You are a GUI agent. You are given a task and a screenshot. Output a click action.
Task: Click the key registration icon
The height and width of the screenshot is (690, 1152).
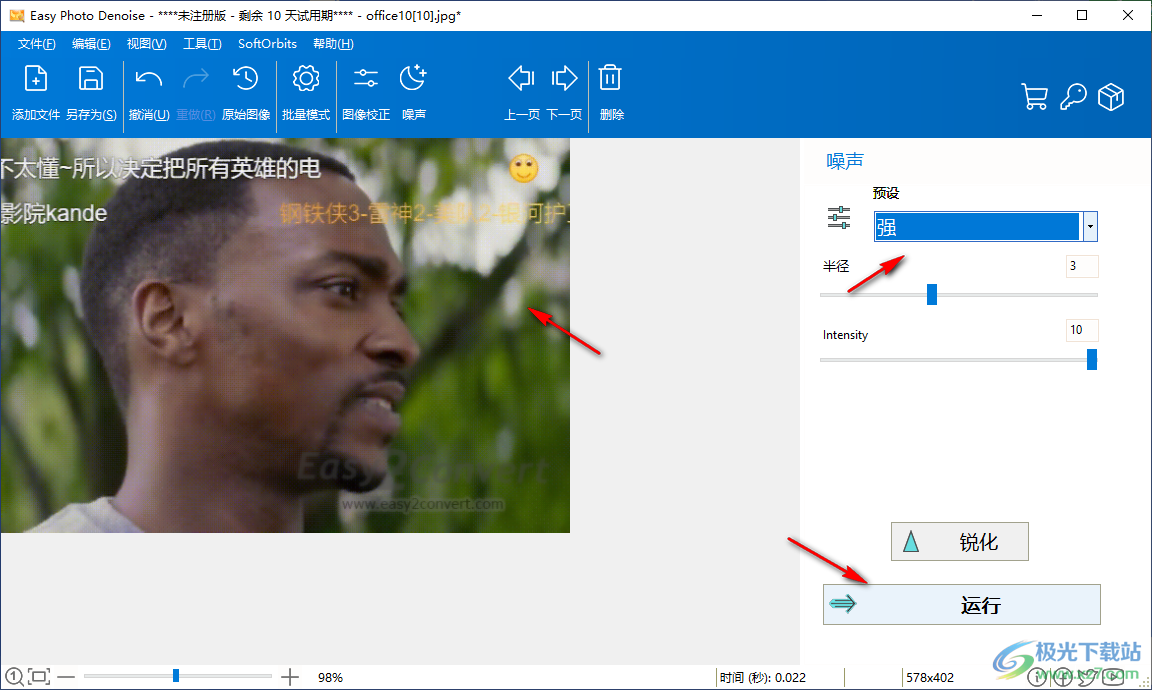(1073, 96)
